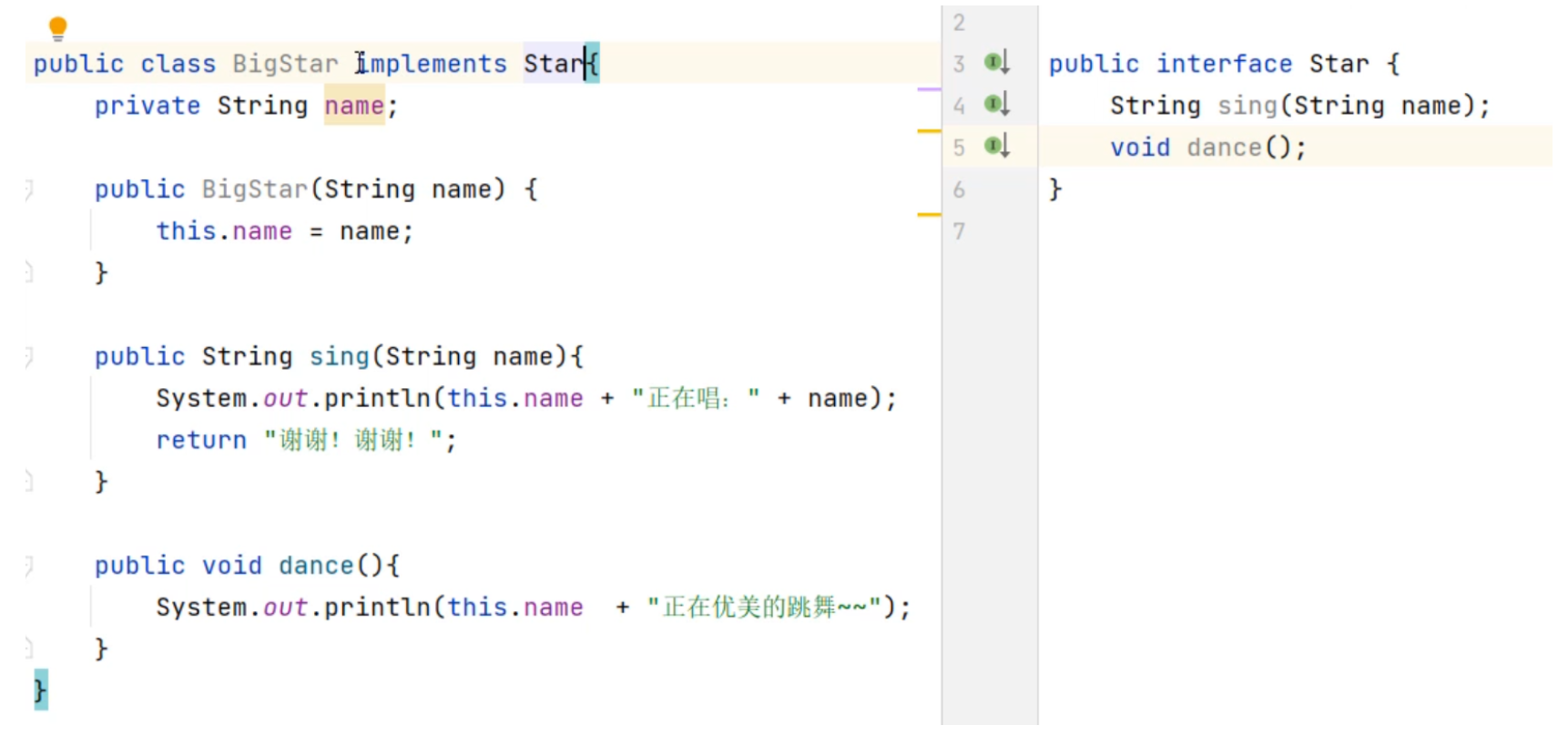
Task: Collapse the BigStar constructor fold marker
Action: coord(29,189)
